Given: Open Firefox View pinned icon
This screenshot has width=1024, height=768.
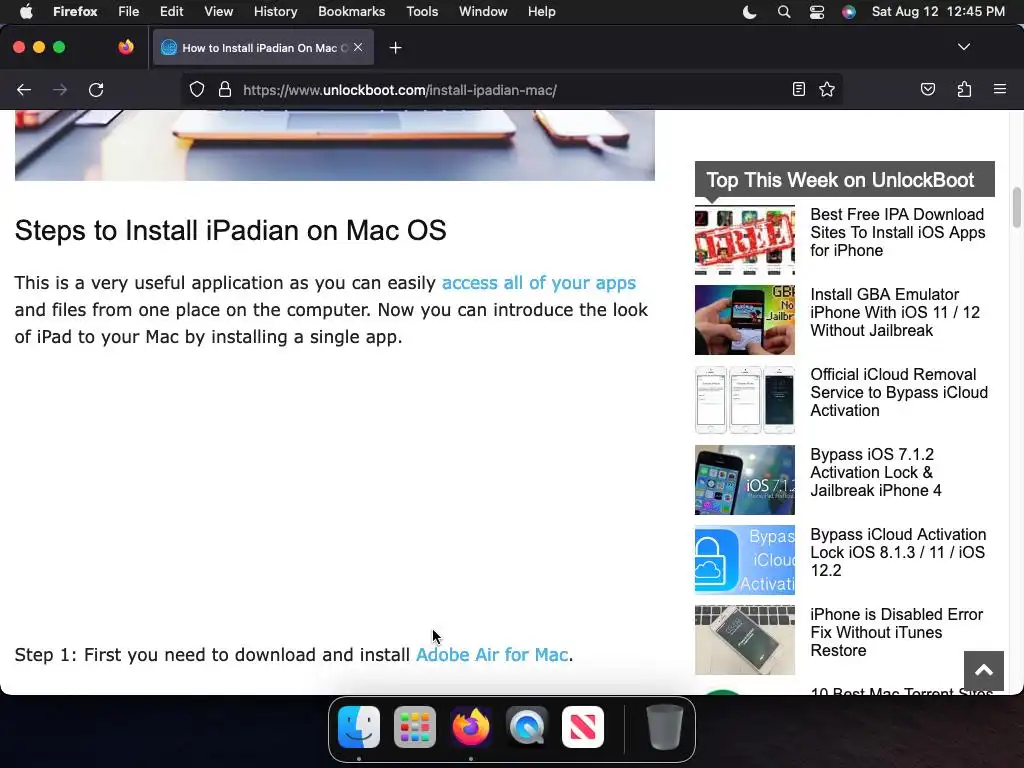Looking at the screenshot, I should point(125,47).
